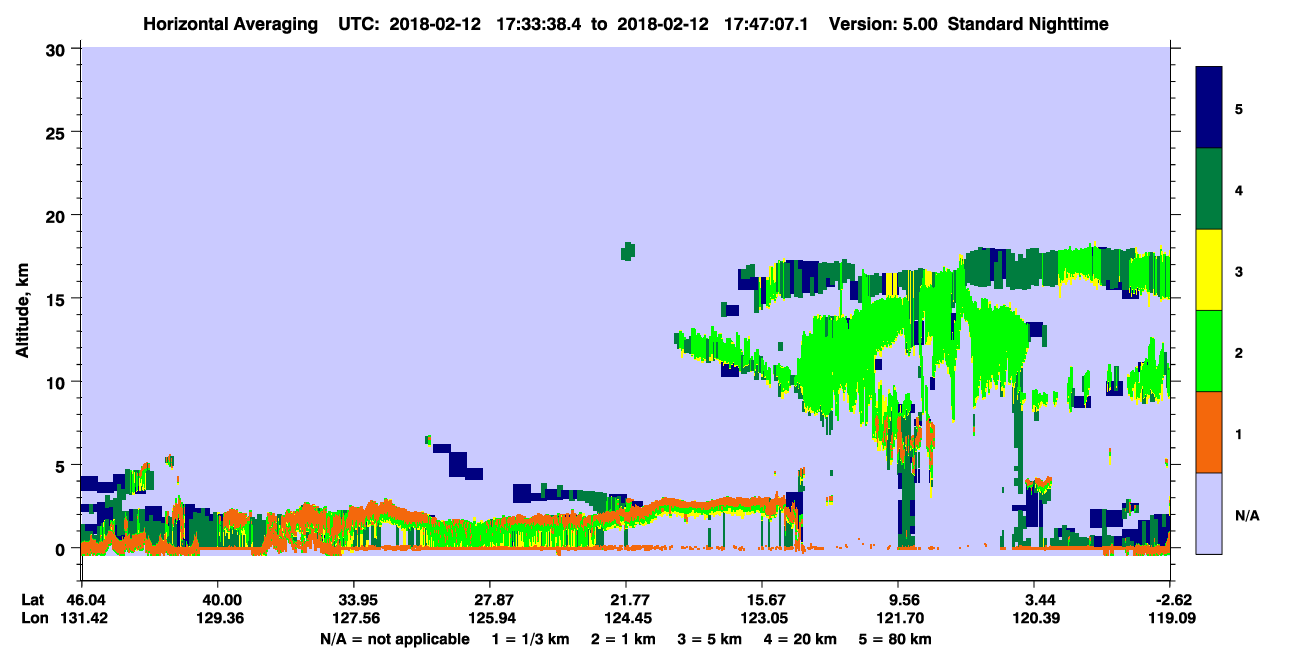Click the longitude value '123.05'
The width and height of the screenshot is (1300, 667).
tap(762, 617)
